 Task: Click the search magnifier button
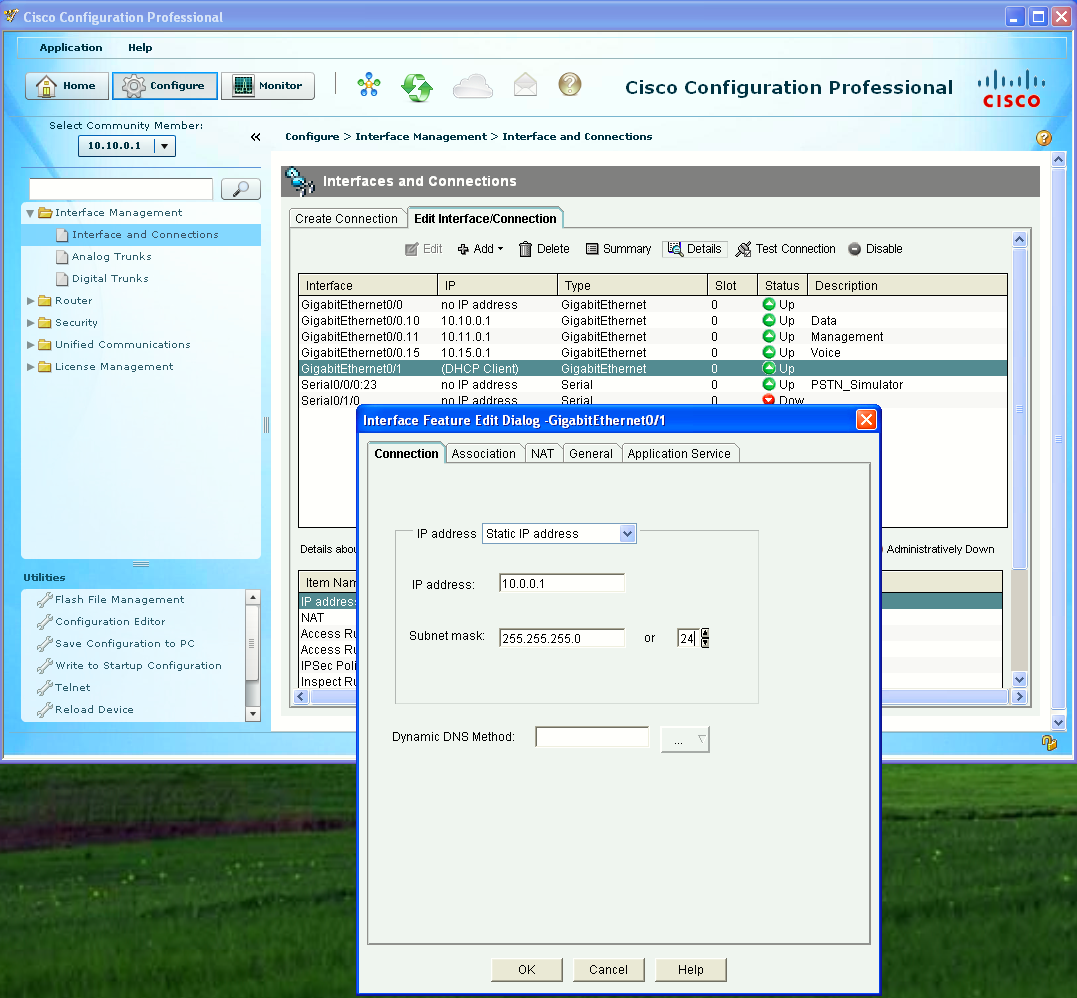pyautogui.click(x=241, y=189)
